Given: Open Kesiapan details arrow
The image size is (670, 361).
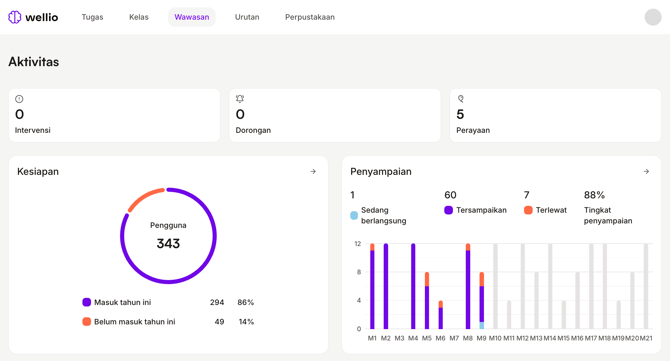Looking at the screenshot, I should coord(313,171).
